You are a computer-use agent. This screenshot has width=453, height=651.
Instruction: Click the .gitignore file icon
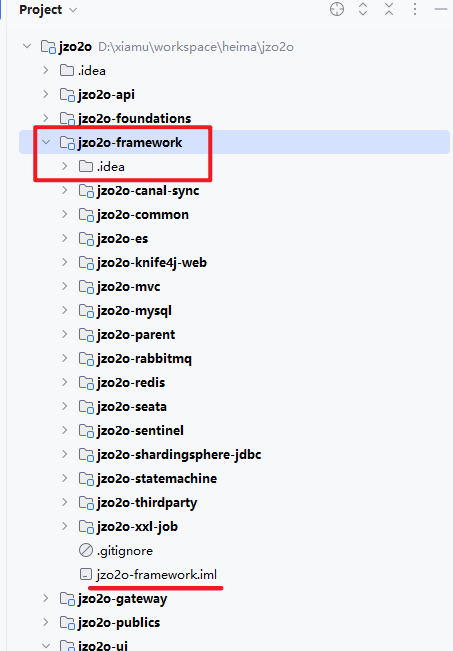tap(86, 551)
